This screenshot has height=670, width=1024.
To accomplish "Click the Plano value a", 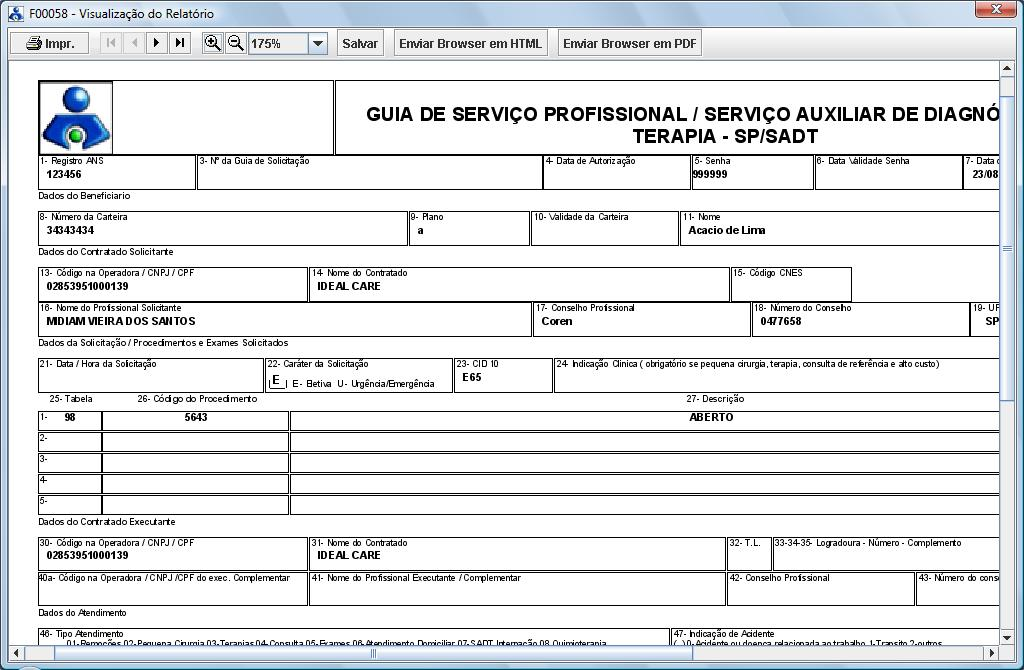I will (x=421, y=231).
